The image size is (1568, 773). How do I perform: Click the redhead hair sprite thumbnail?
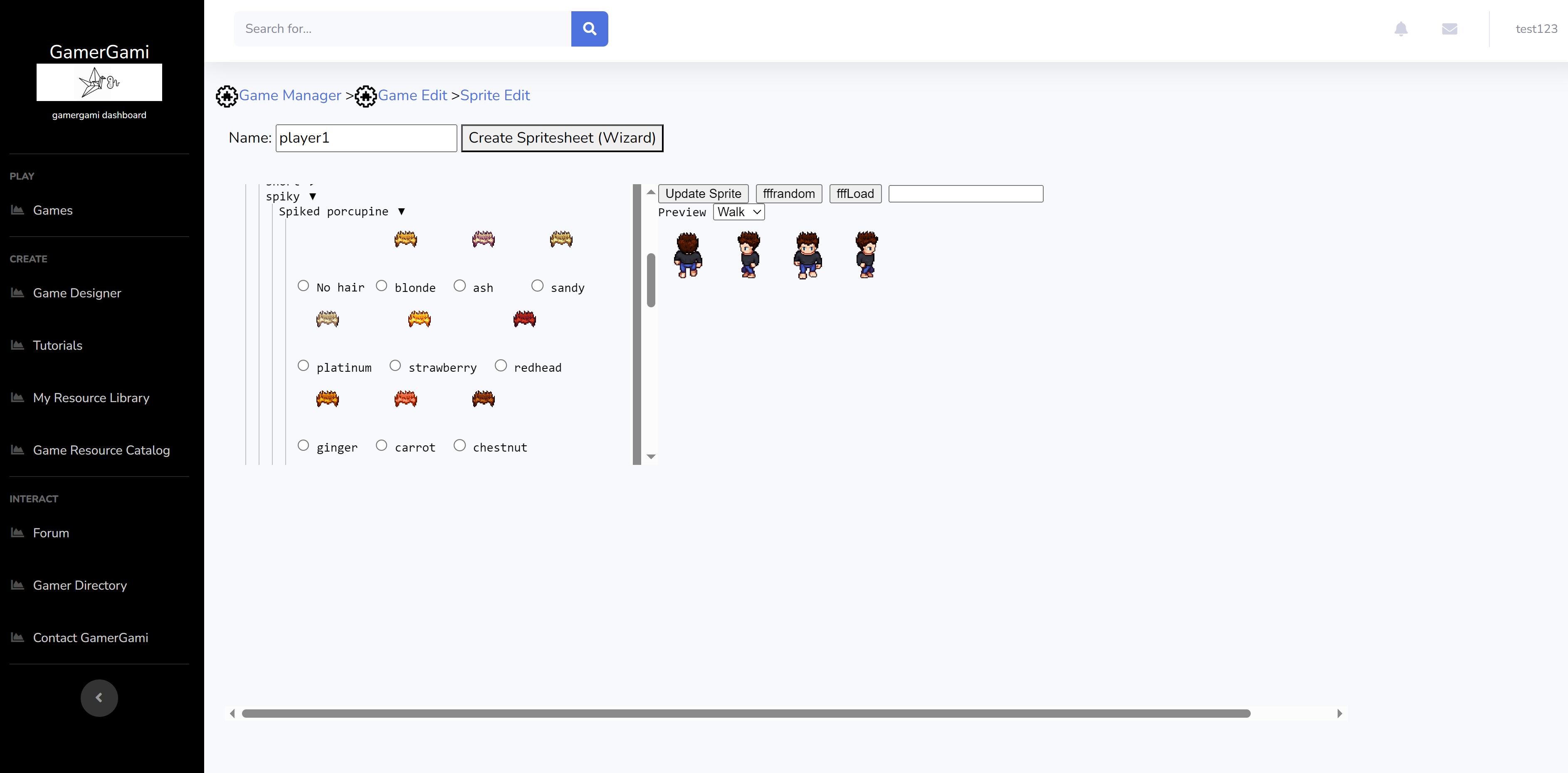pyautogui.click(x=524, y=319)
